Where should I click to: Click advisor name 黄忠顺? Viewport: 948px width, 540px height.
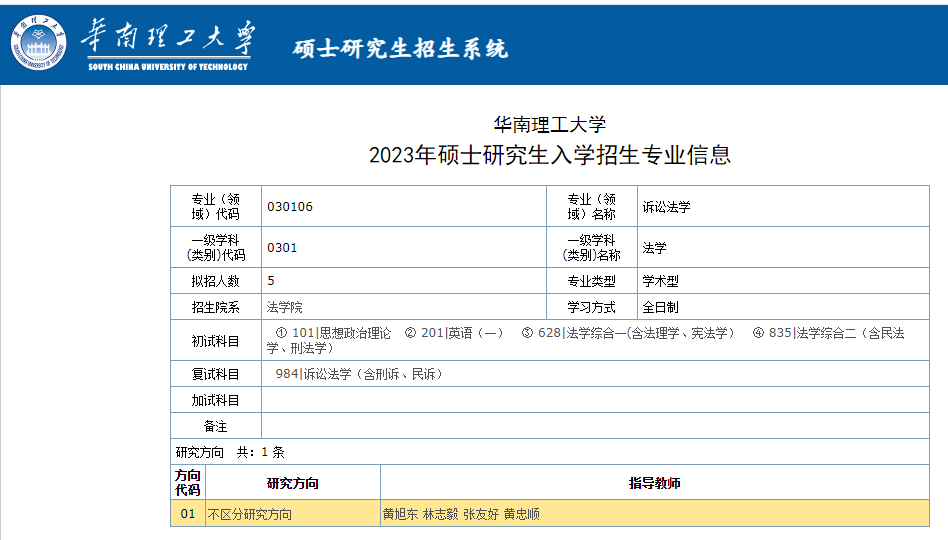[x=522, y=515]
